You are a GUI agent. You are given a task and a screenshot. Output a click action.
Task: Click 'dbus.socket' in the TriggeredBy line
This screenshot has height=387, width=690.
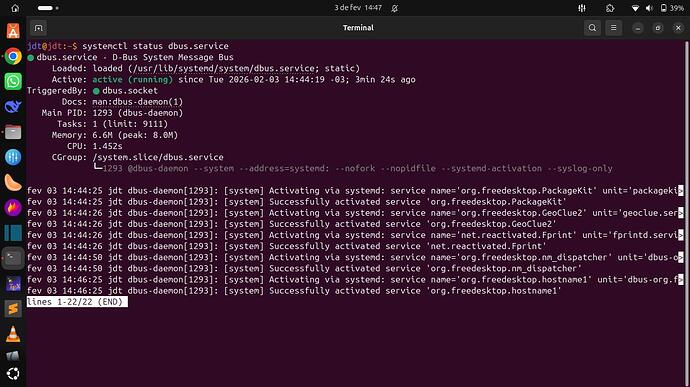coord(130,91)
